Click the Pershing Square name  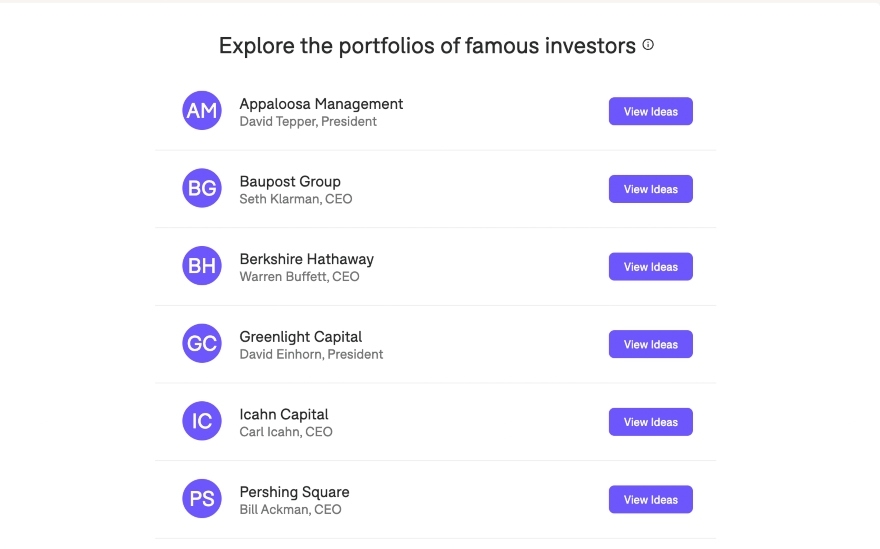pos(295,492)
